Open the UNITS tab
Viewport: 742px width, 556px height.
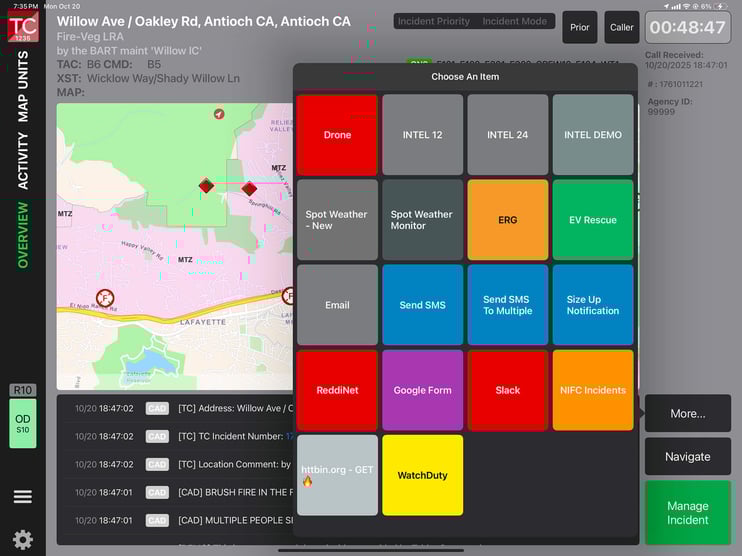(x=23, y=70)
